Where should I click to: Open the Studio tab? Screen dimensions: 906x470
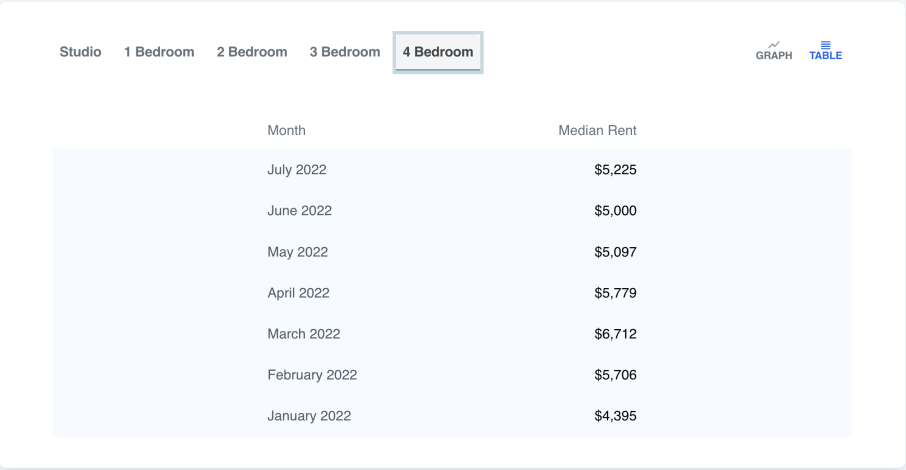tap(80, 52)
